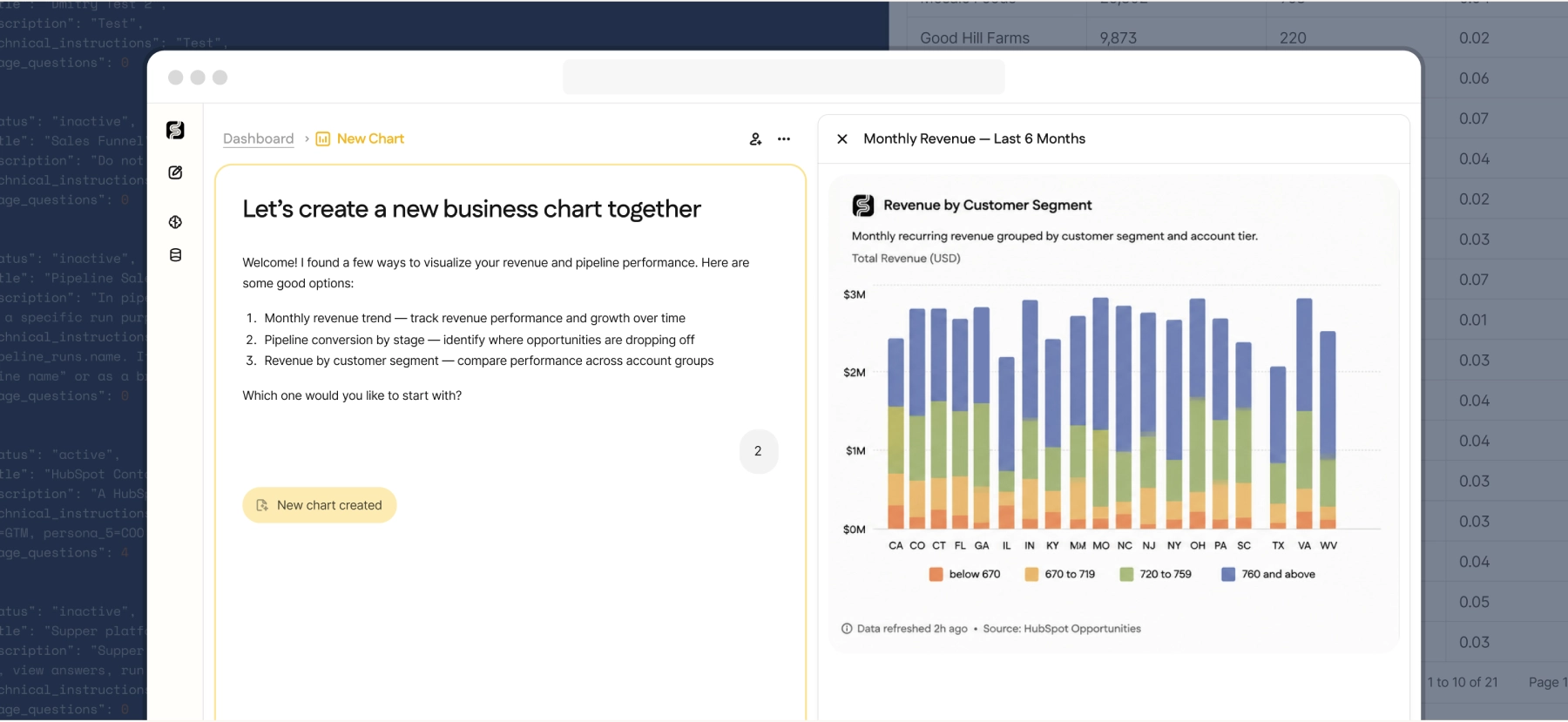Close the Monthly Revenue panel
The width and height of the screenshot is (1568, 722).
click(x=842, y=139)
